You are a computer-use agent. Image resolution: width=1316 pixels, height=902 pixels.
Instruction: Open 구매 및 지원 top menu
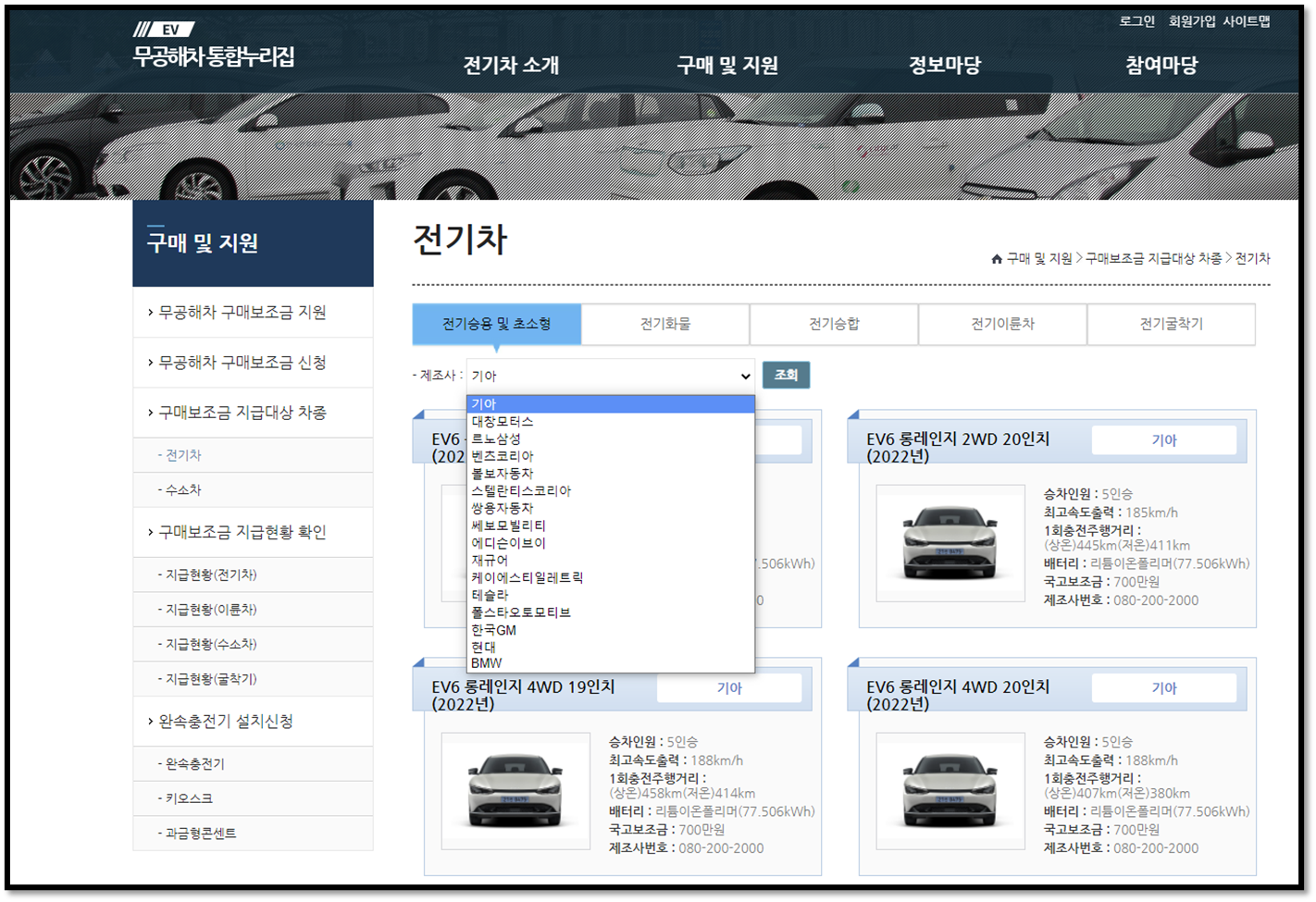727,66
